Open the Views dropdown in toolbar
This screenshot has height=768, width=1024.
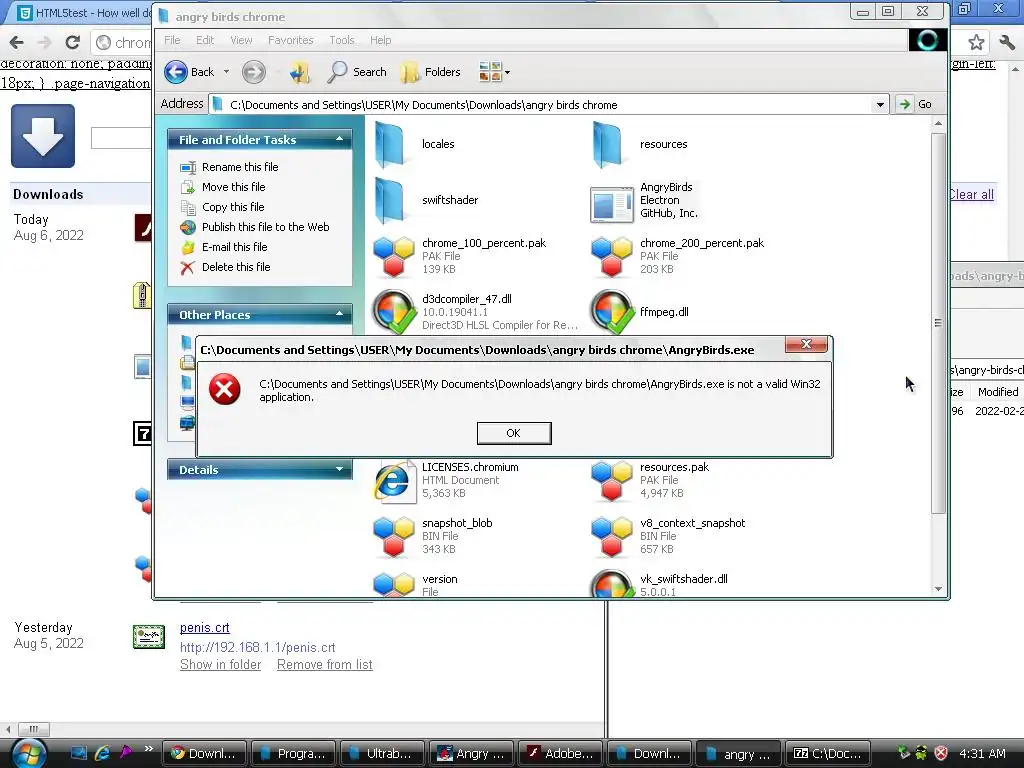click(x=494, y=72)
